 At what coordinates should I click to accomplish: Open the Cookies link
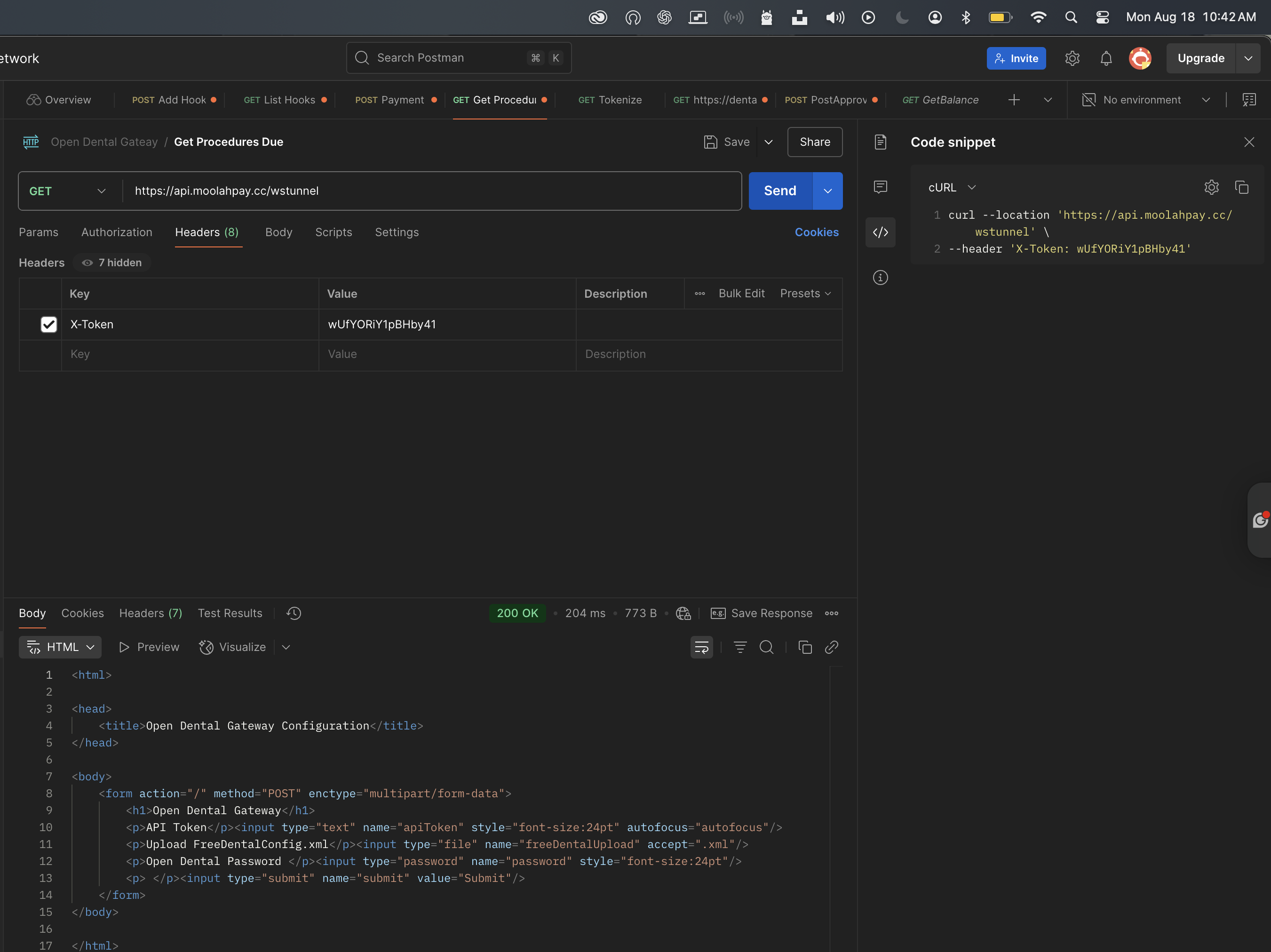coord(816,232)
